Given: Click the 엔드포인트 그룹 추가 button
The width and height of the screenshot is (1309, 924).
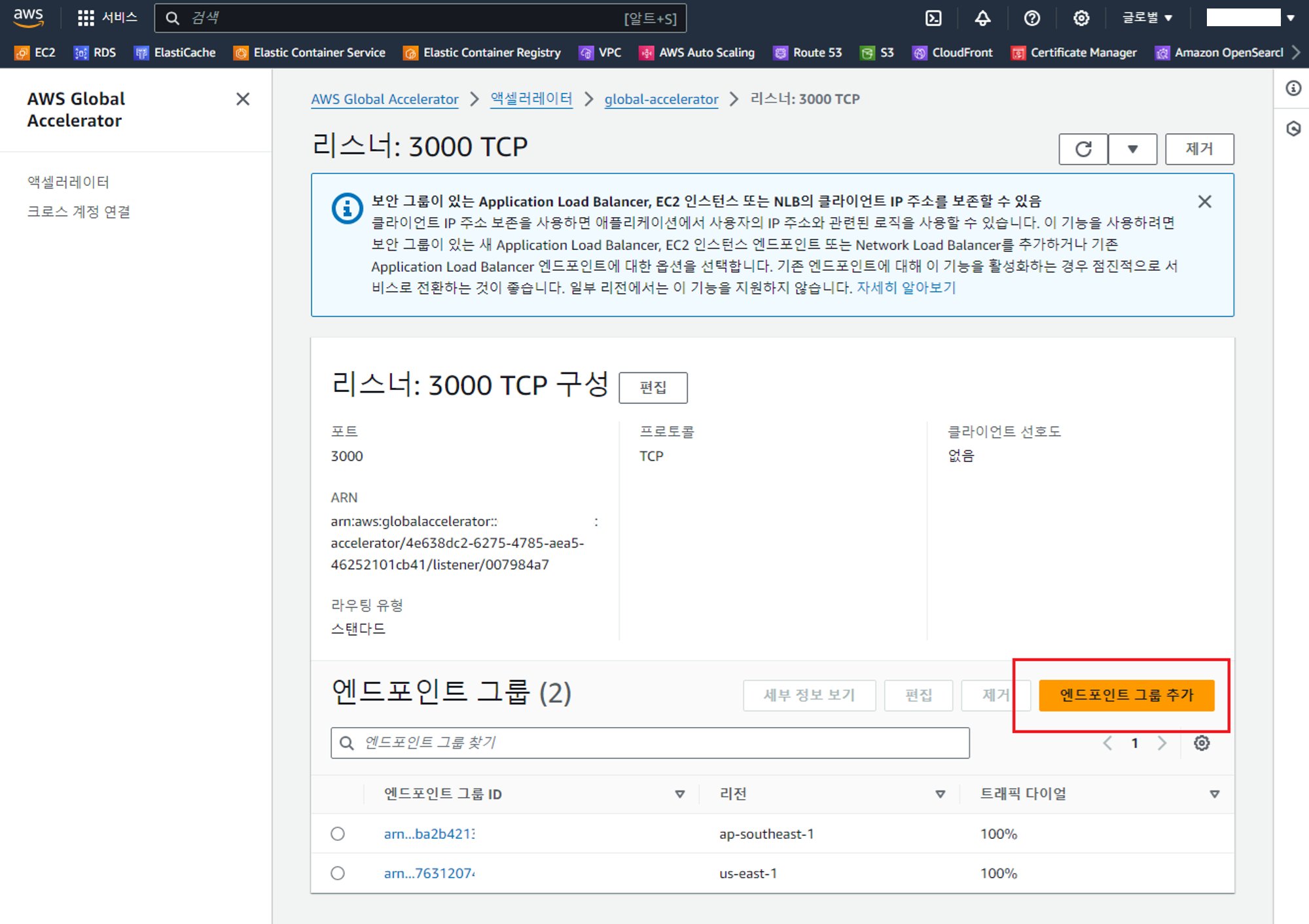Looking at the screenshot, I should tap(1126, 695).
